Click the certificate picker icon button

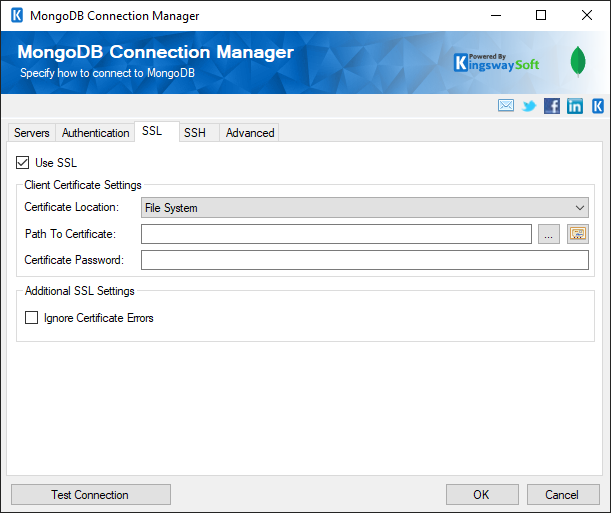[x=577, y=234]
